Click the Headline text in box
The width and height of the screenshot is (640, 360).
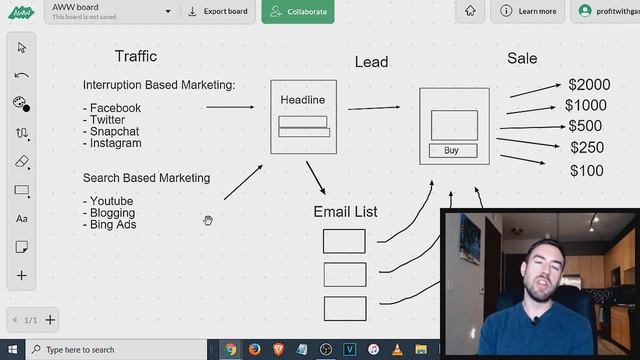tap(303, 100)
